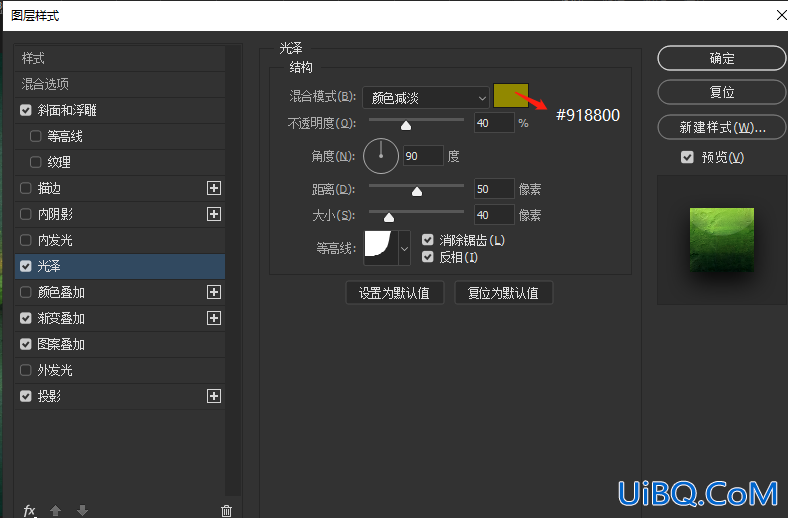788x518 pixels.
Task: Open the fx effects menu icon
Action: coord(30,511)
